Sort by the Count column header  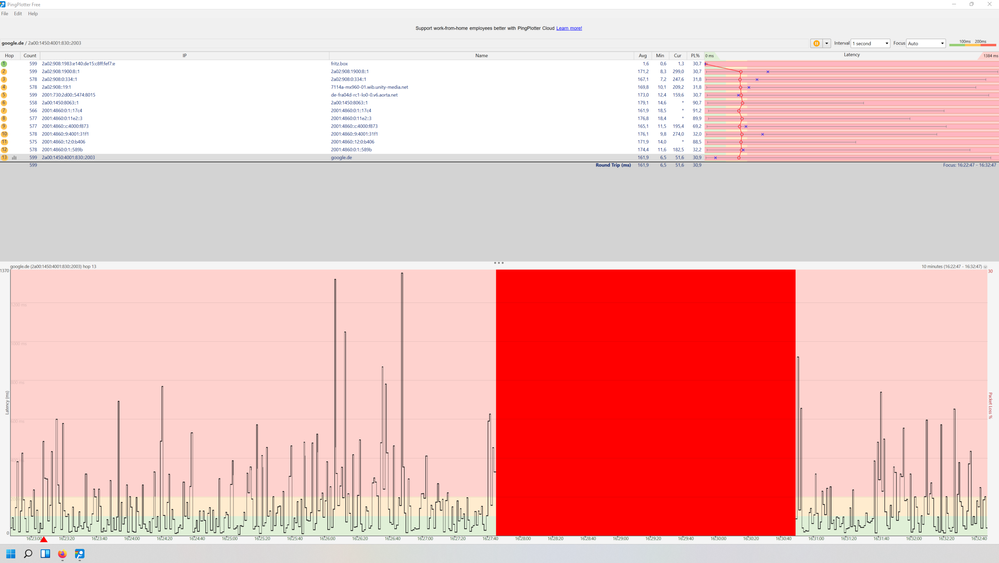(30, 55)
